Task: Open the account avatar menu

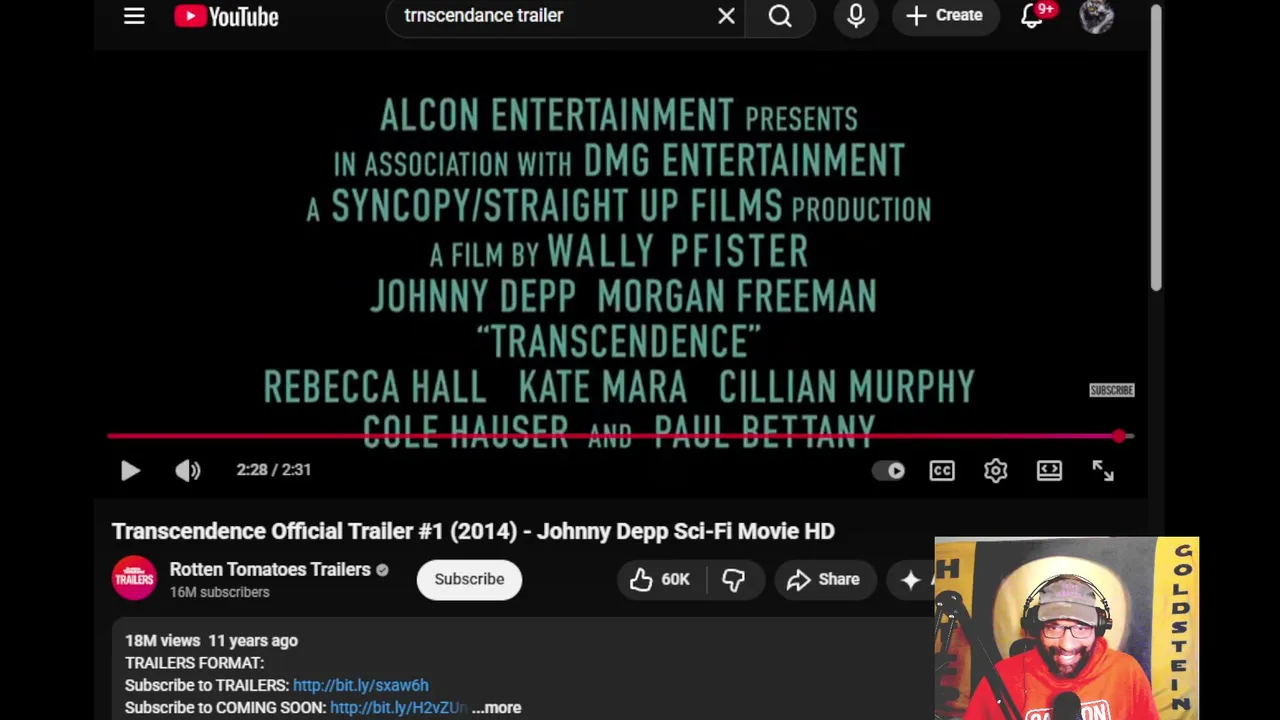Action: coord(1097,16)
